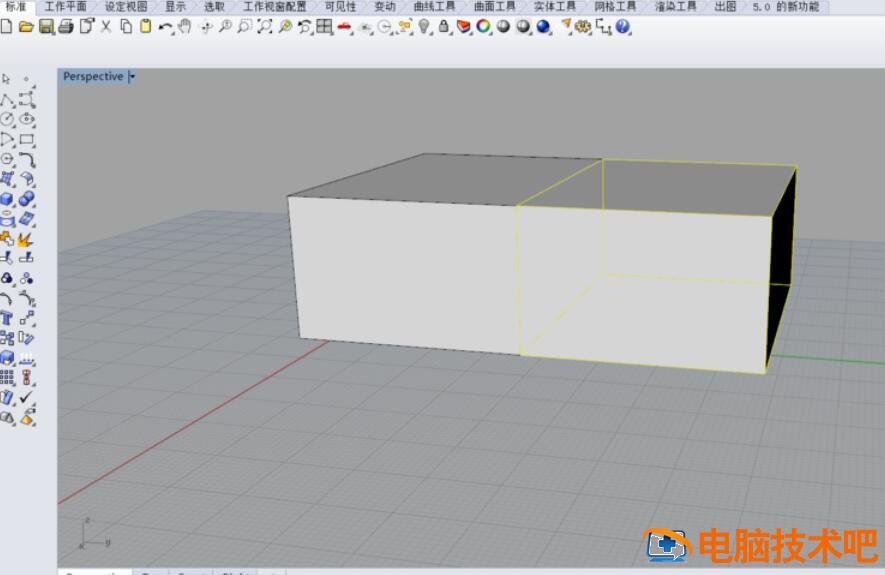The height and width of the screenshot is (575, 885).
Task: Click the red car named-view icon
Action: point(344,27)
